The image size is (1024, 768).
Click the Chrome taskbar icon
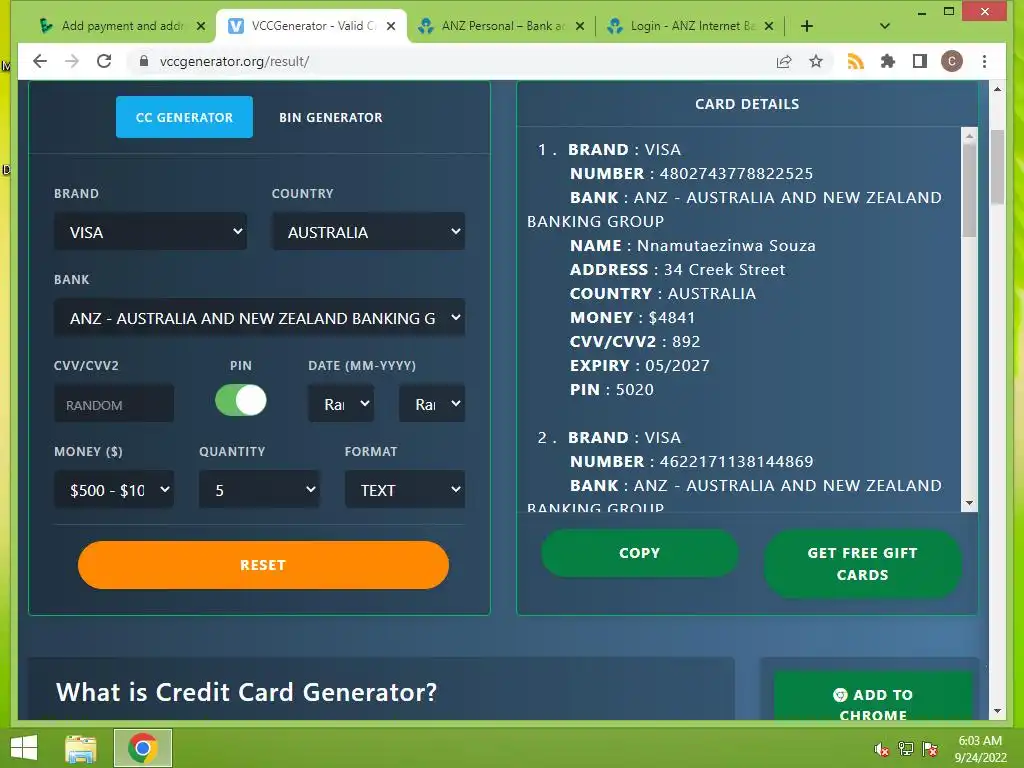(x=143, y=748)
